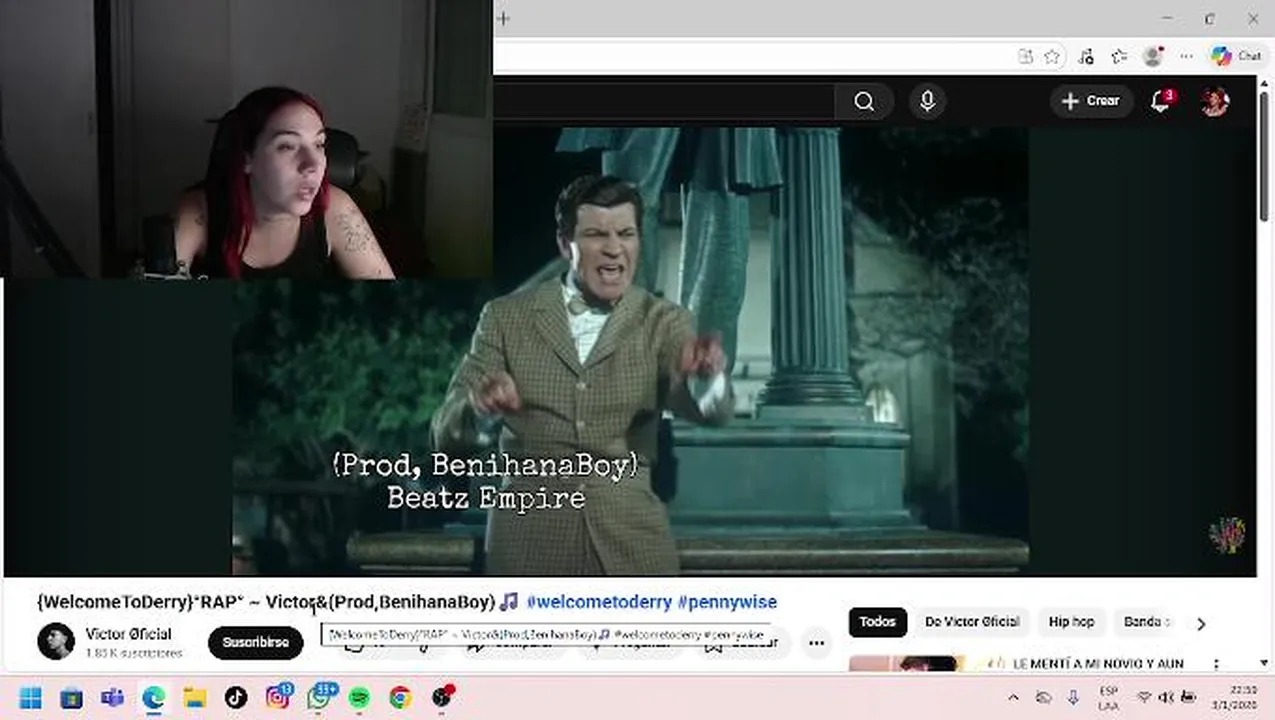The height and width of the screenshot is (720, 1275).
Task: Open YouTube account avatar menu
Action: 1215,101
